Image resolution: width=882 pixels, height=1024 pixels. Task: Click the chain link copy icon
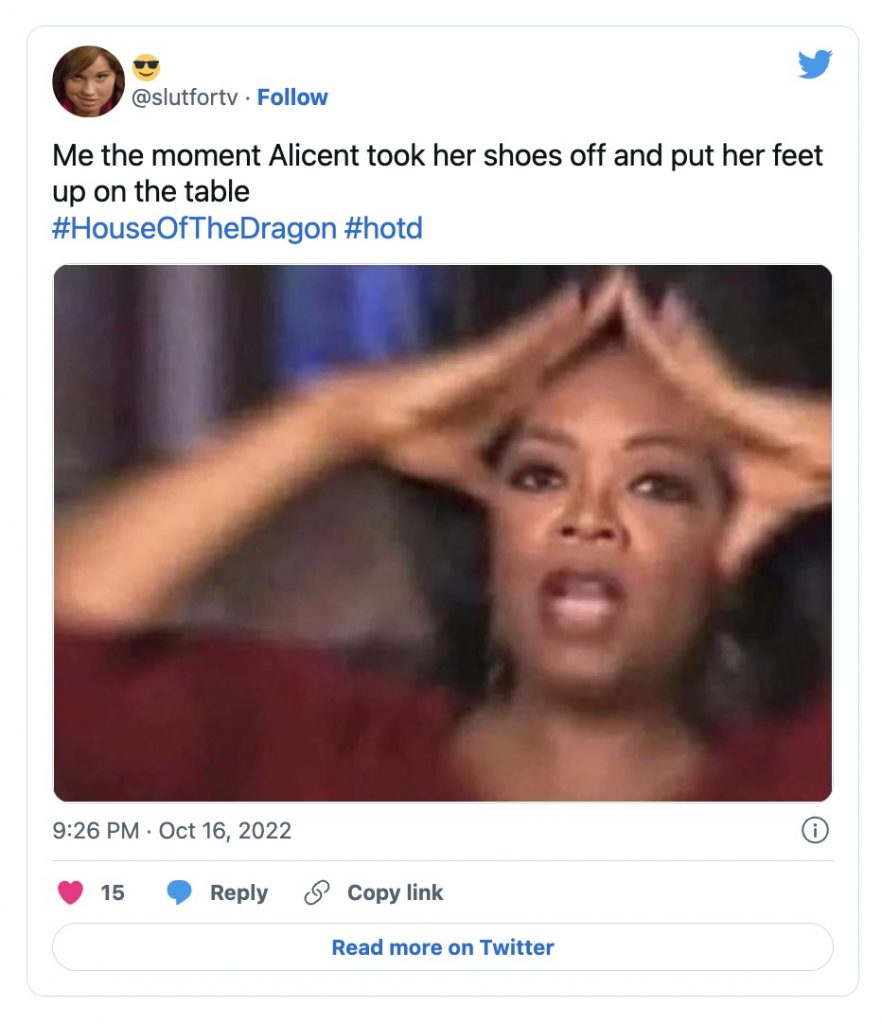pyautogui.click(x=317, y=892)
